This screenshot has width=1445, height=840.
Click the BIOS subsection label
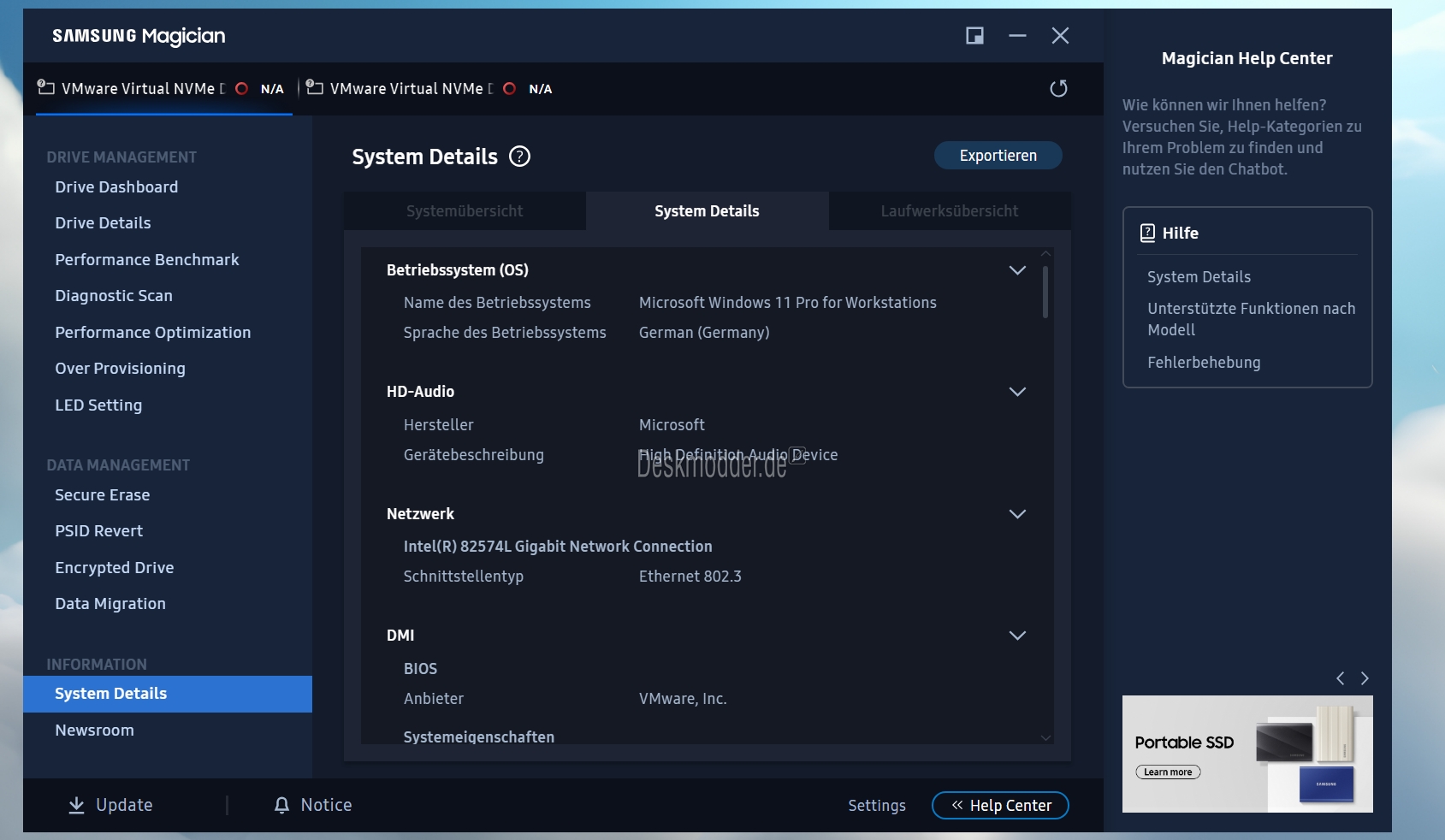tap(420, 669)
